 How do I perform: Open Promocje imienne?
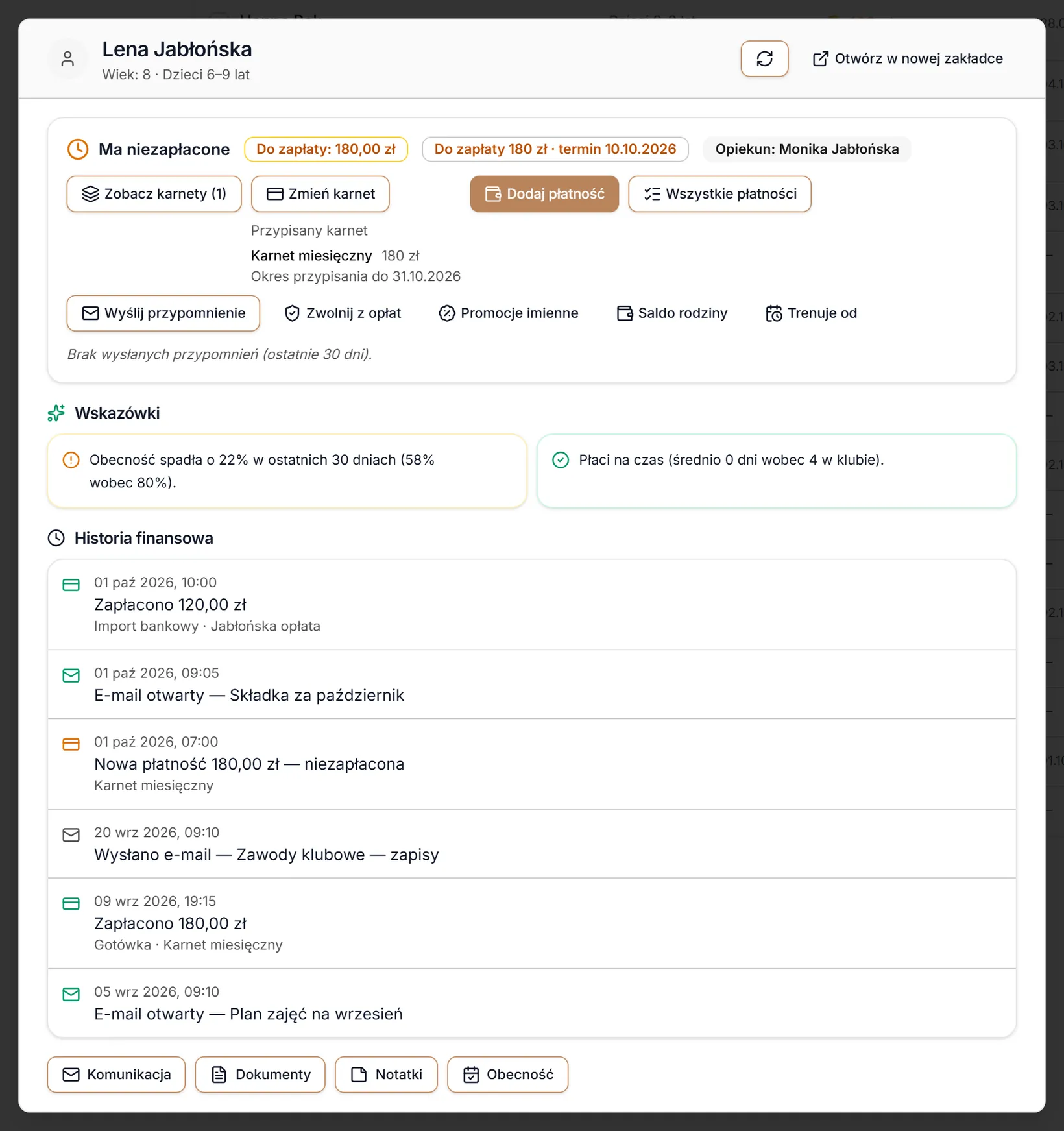[508, 313]
